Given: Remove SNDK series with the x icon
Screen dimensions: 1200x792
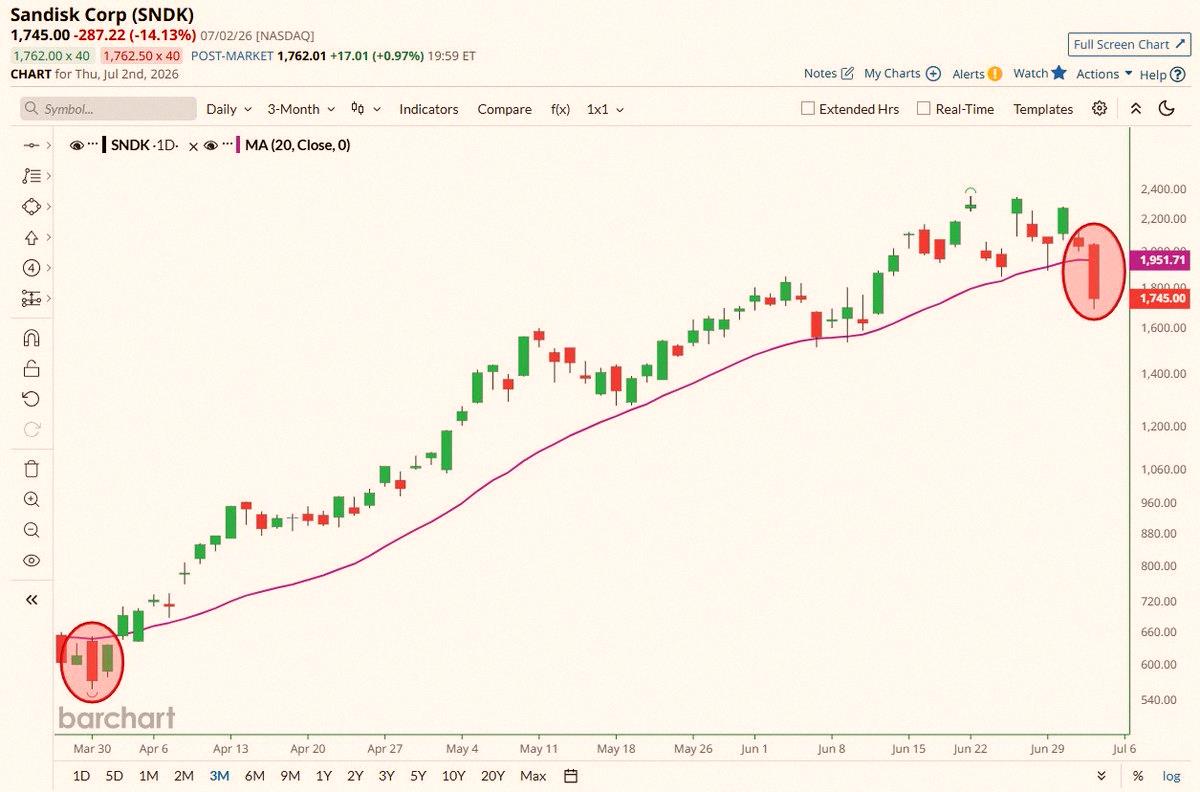Looking at the screenshot, I should tap(195, 145).
